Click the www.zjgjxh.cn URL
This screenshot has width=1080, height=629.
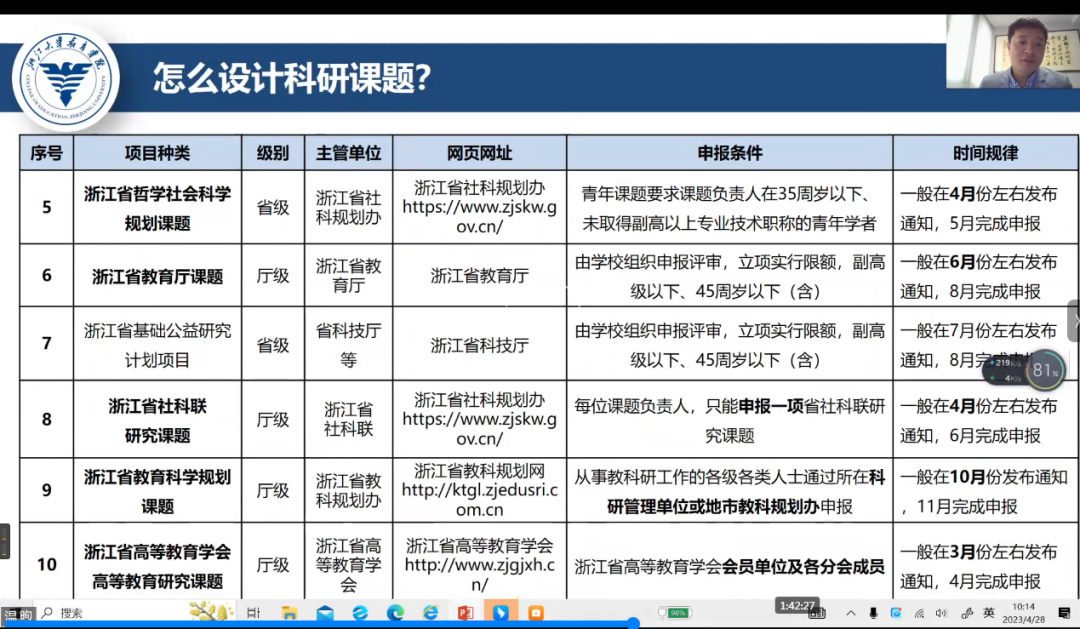[479, 575]
